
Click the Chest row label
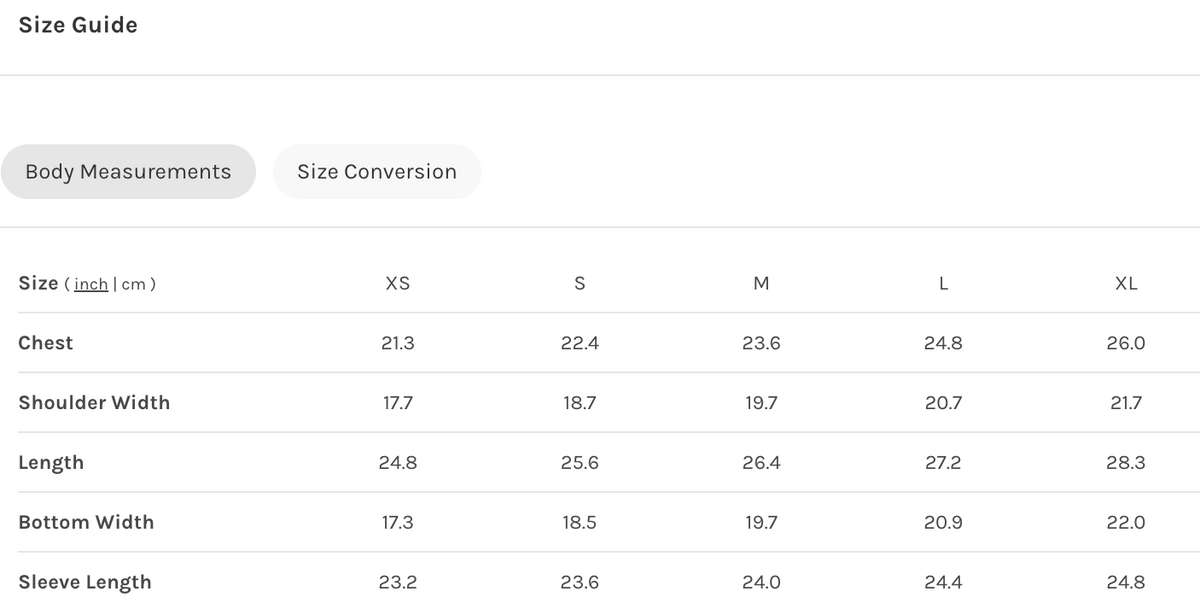point(46,343)
